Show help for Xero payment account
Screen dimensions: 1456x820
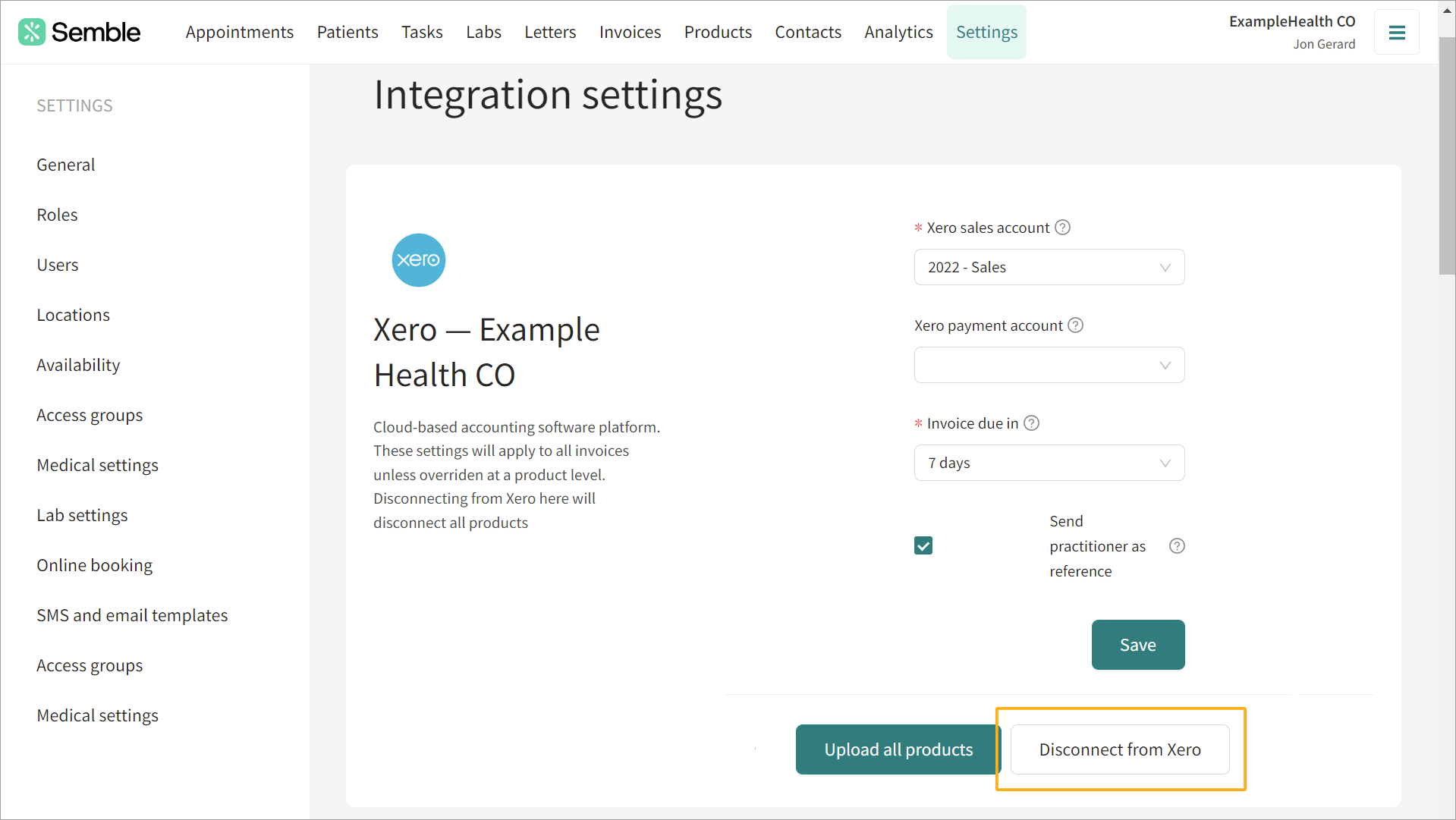[1076, 325]
